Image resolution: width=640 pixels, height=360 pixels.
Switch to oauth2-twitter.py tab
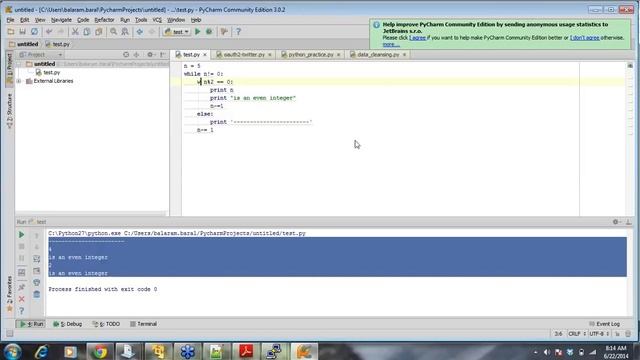click(244, 54)
